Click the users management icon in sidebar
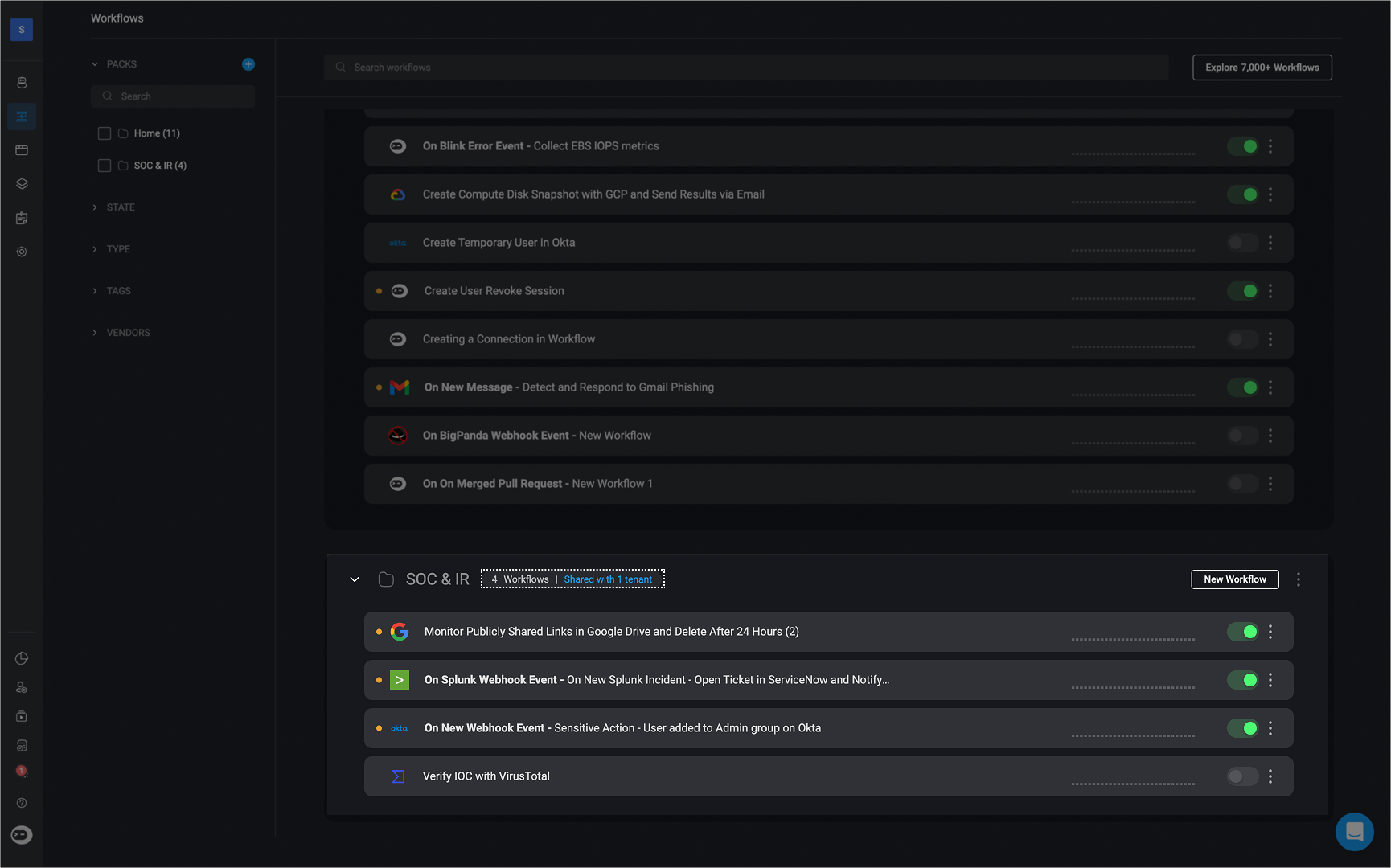1391x868 pixels. click(22, 687)
